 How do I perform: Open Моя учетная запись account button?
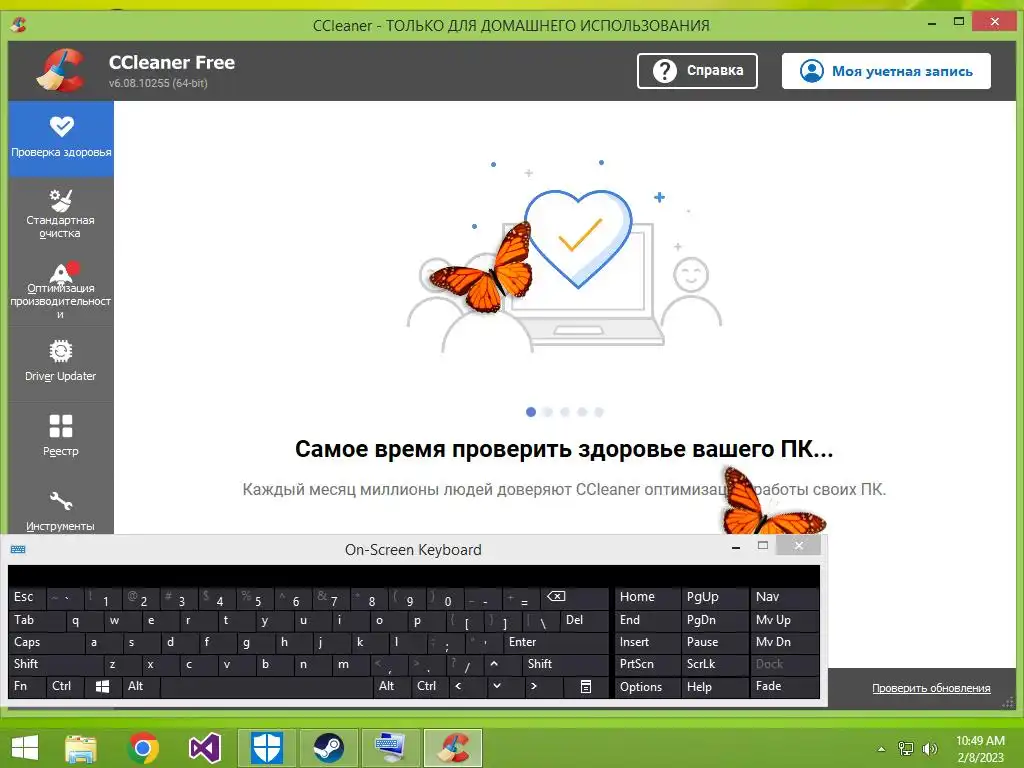(x=886, y=71)
